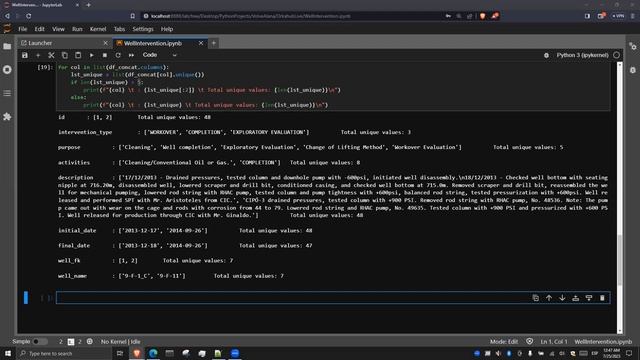Delete the active cell with trash icon
This screenshot has width=640, height=360.
[x=602, y=298]
